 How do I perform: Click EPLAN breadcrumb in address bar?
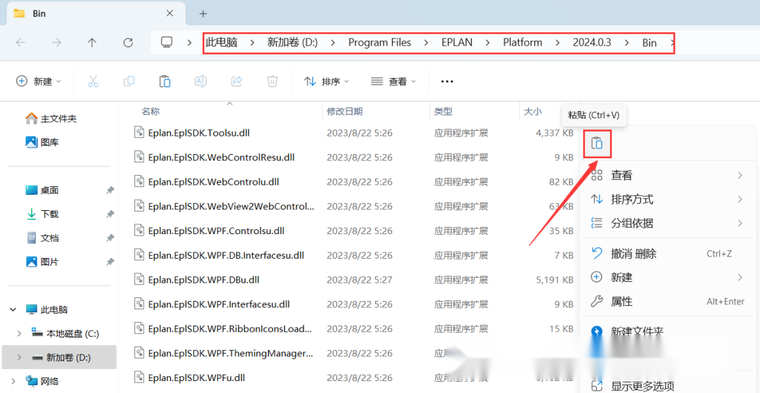coord(457,43)
